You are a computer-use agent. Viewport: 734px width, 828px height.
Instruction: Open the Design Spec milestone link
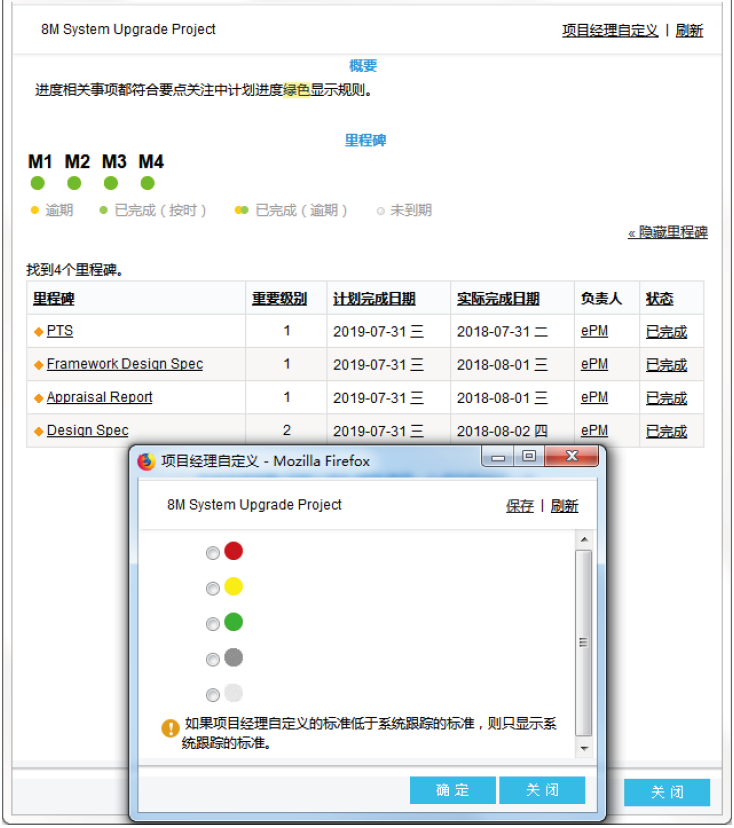(x=88, y=431)
